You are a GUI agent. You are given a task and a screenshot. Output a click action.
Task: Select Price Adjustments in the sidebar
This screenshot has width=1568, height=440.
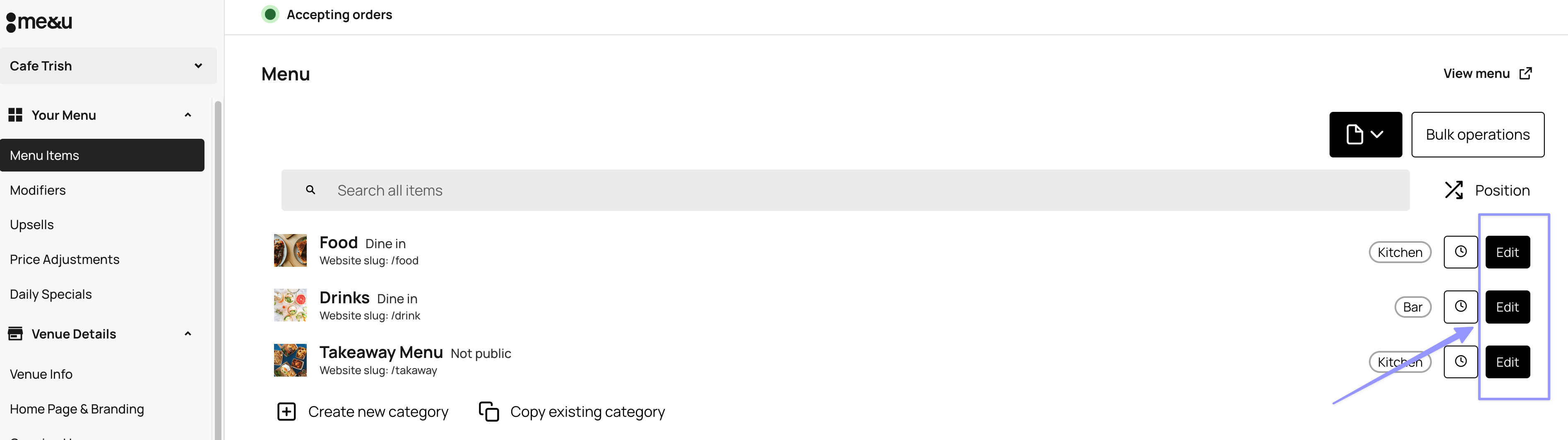pos(65,260)
